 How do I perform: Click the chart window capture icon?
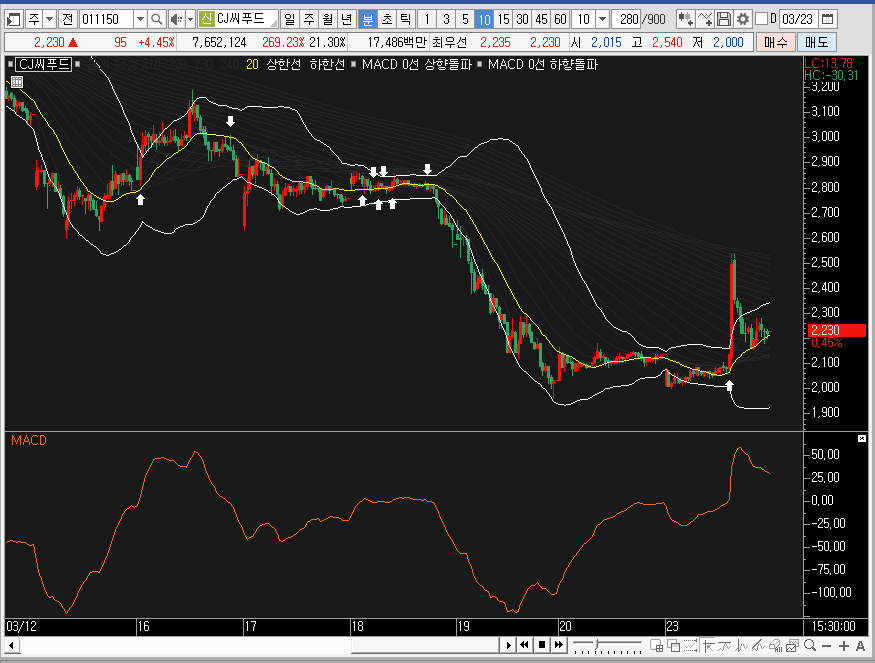pos(792,646)
